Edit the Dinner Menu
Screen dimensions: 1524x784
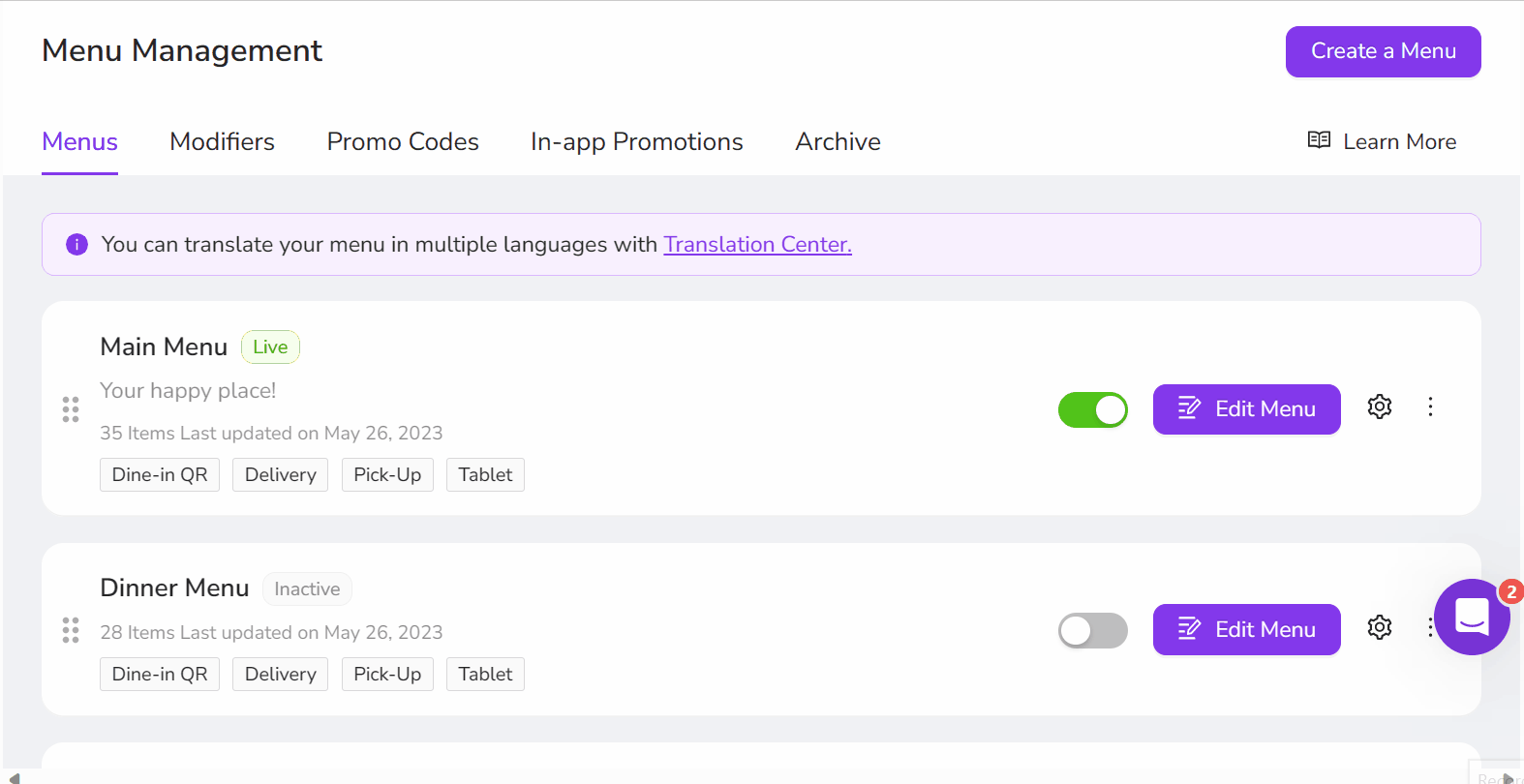click(x=1246, y=629)
